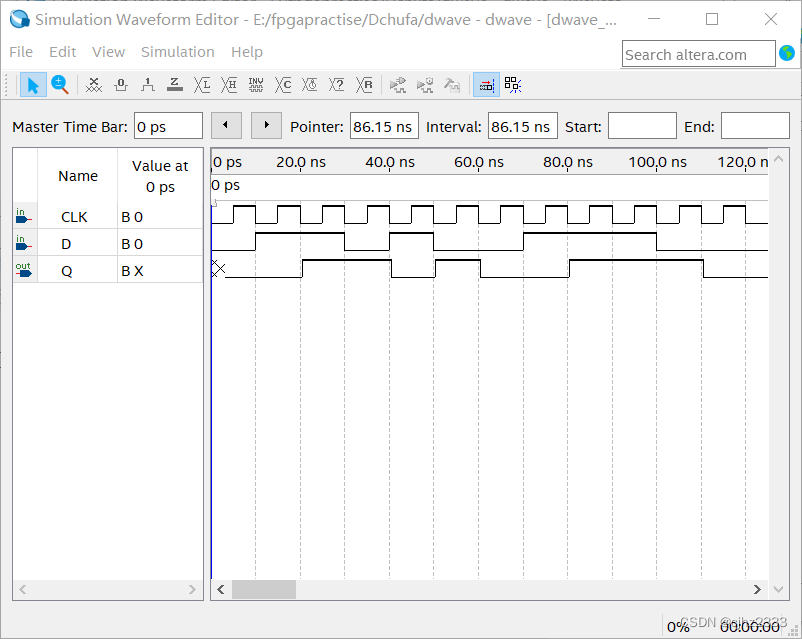802x639 pixels.
Task: Move time bar to next transition
Action: click(266, 125)
